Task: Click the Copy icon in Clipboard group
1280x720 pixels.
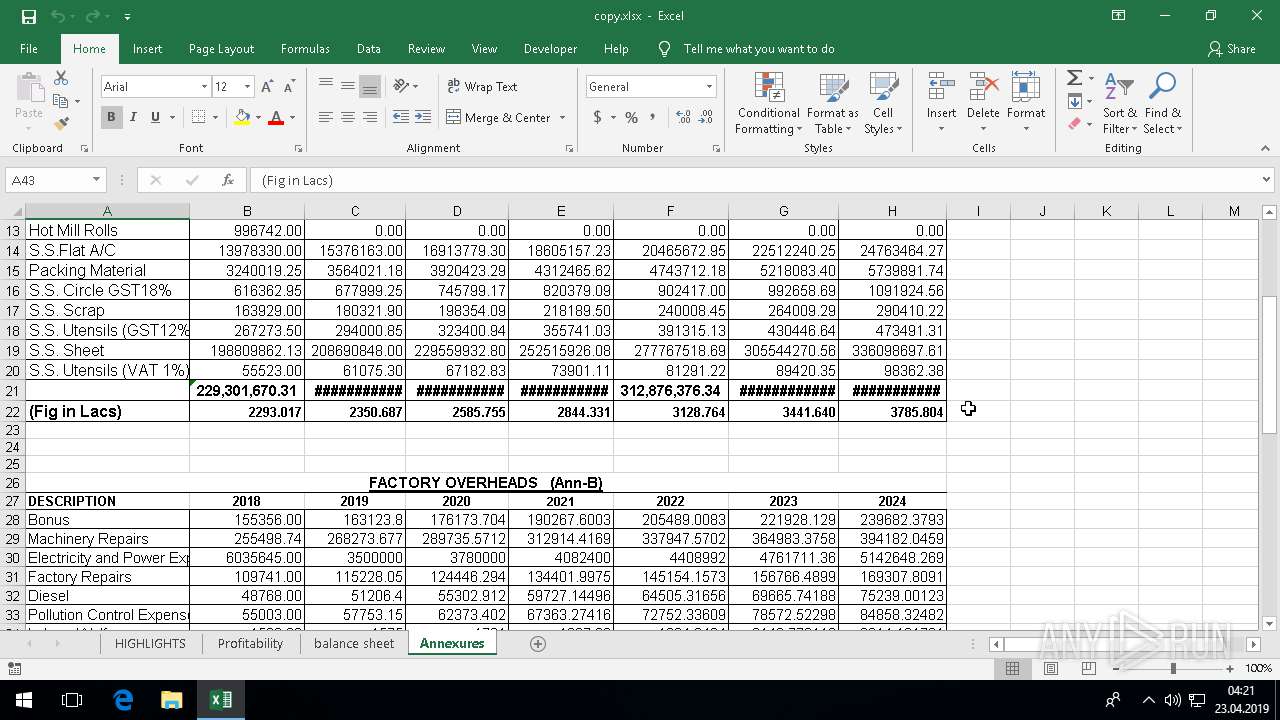Action: [61, 101]
